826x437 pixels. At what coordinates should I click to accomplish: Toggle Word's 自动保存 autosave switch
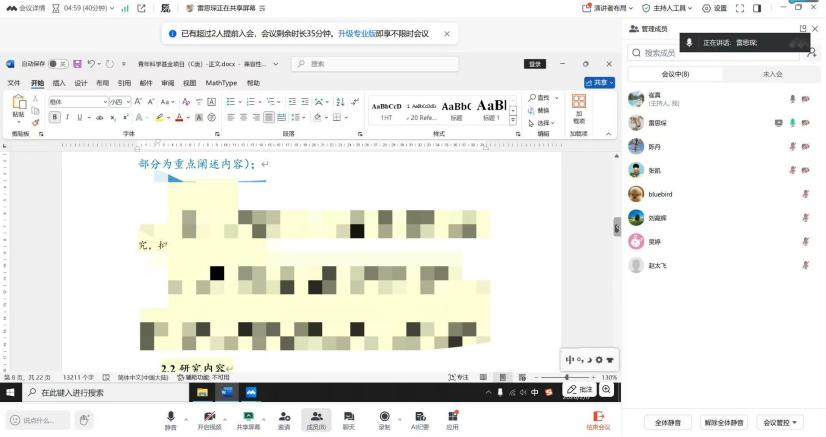pyautogui.click(x=57, y=64)
